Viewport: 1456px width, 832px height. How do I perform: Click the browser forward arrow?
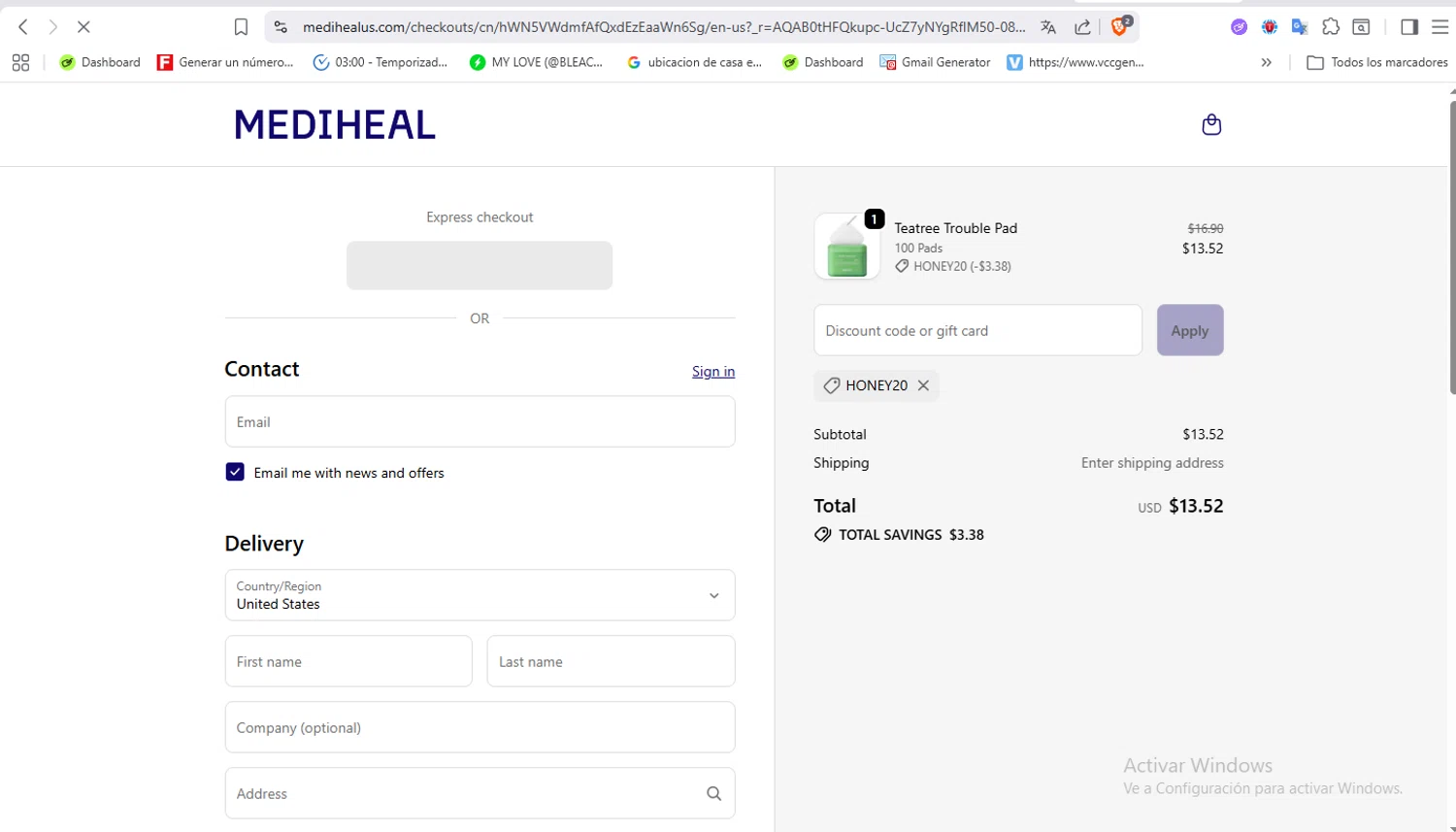(53, 27)
